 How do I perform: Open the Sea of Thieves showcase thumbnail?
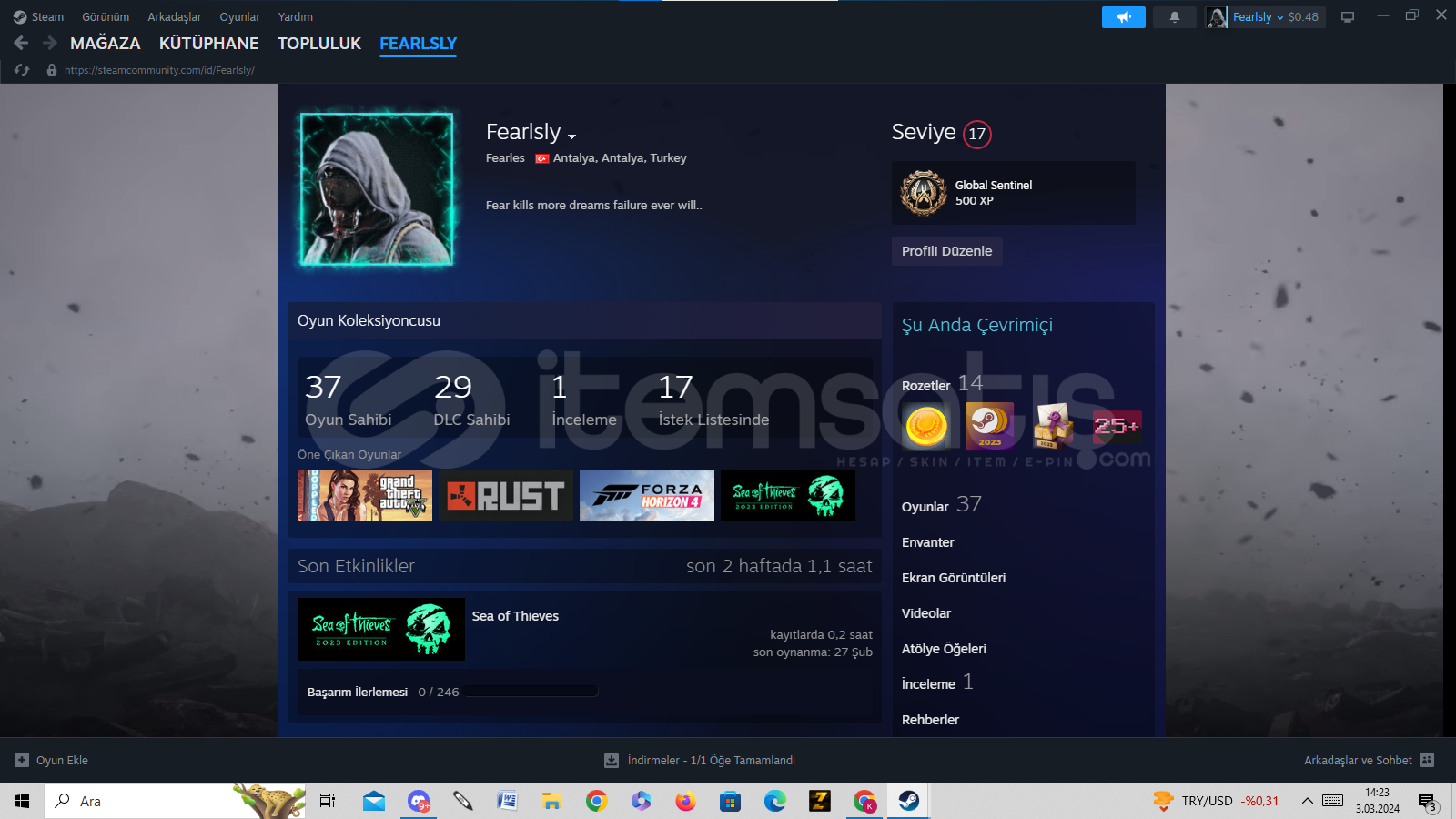point(788,496)
